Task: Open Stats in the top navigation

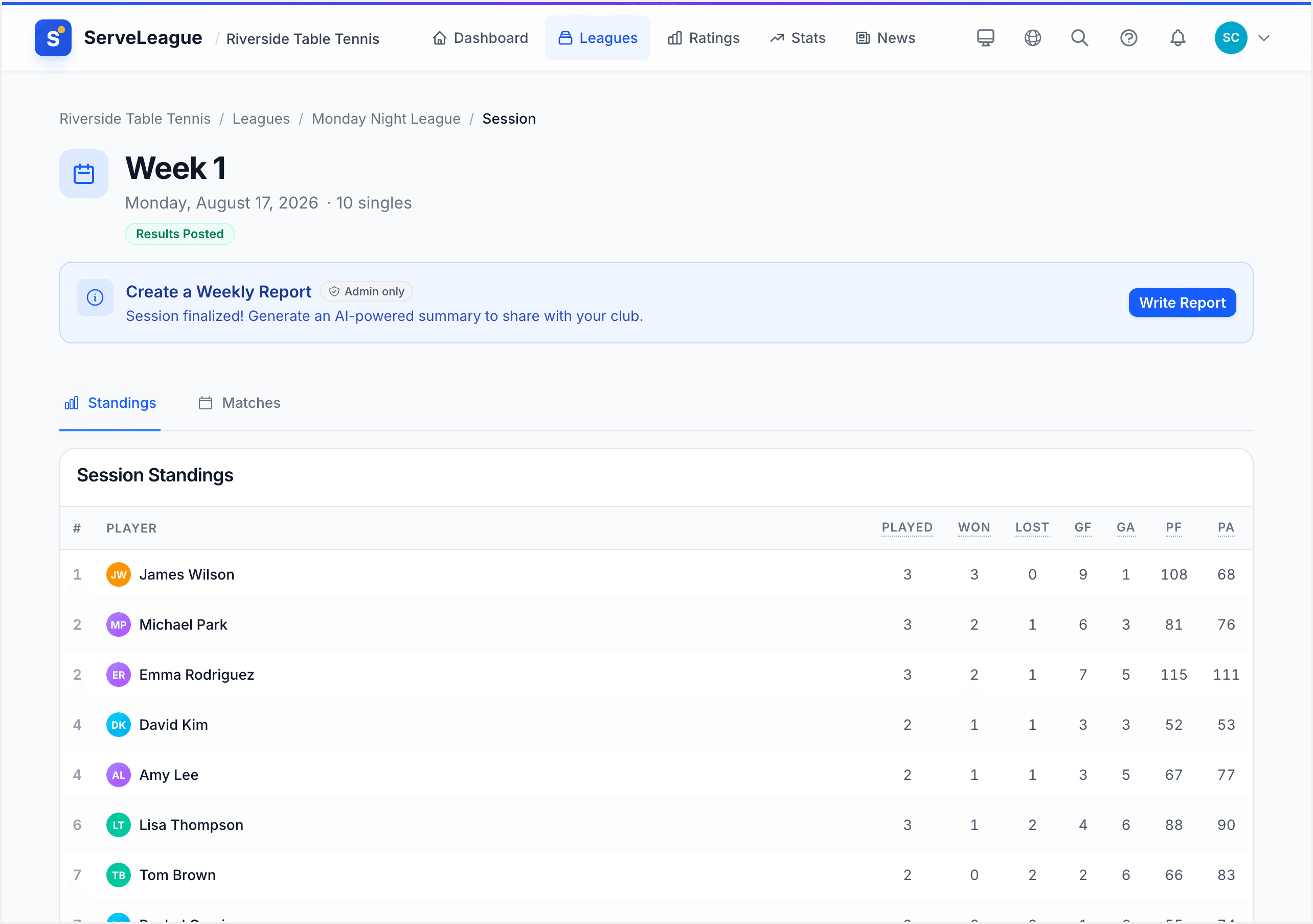Action: pos(797,38)
